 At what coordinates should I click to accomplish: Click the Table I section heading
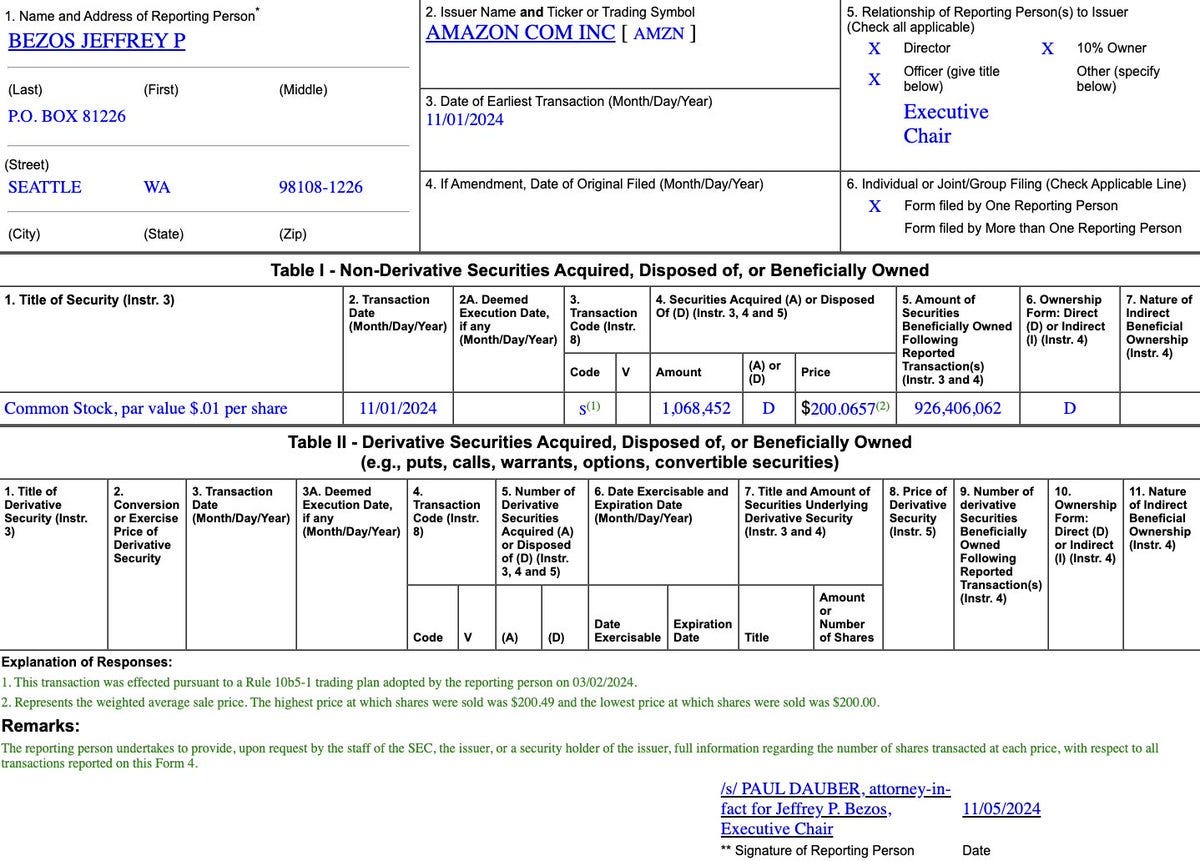click(600, 270)
